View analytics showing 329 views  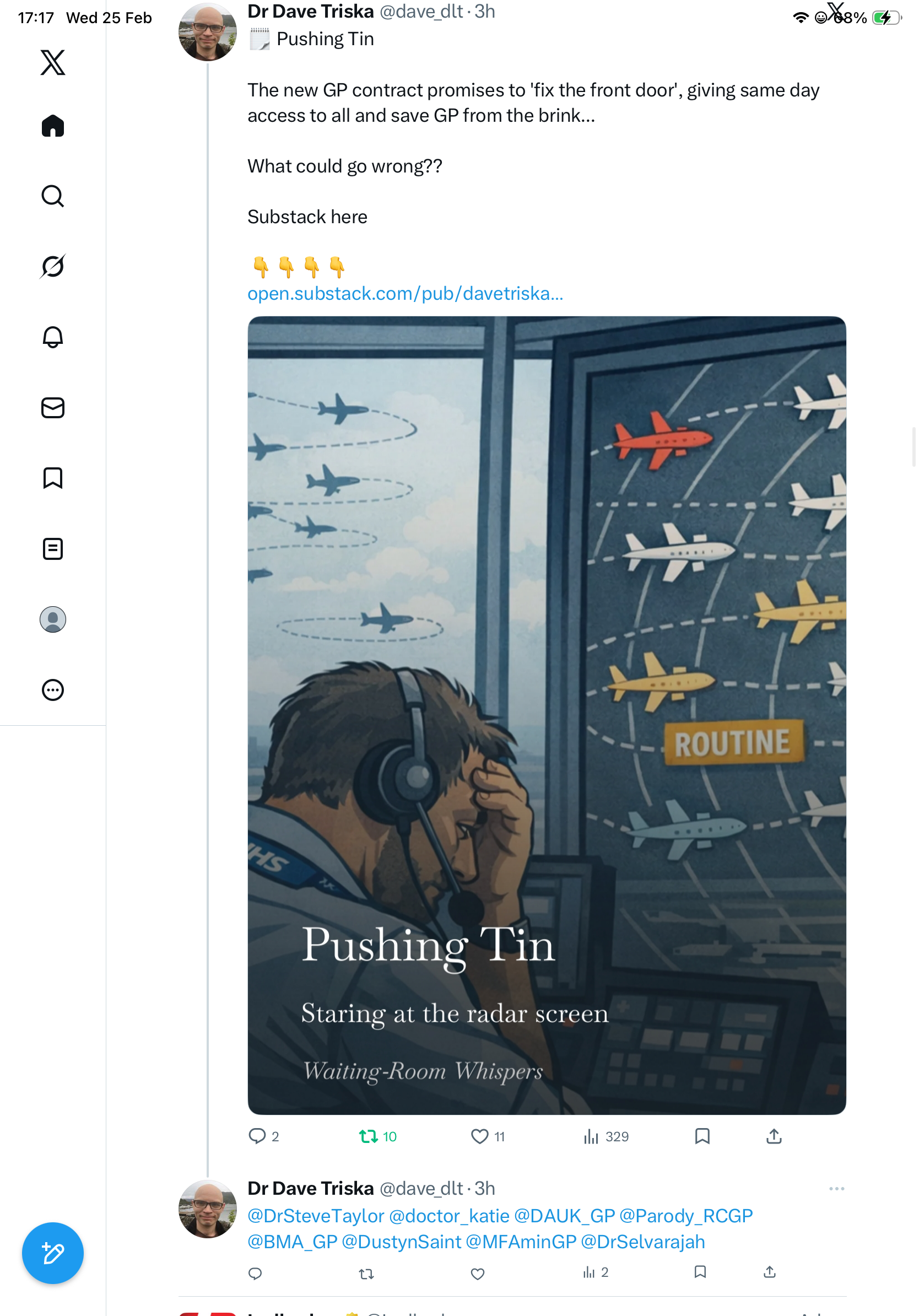coord(606,1136)
